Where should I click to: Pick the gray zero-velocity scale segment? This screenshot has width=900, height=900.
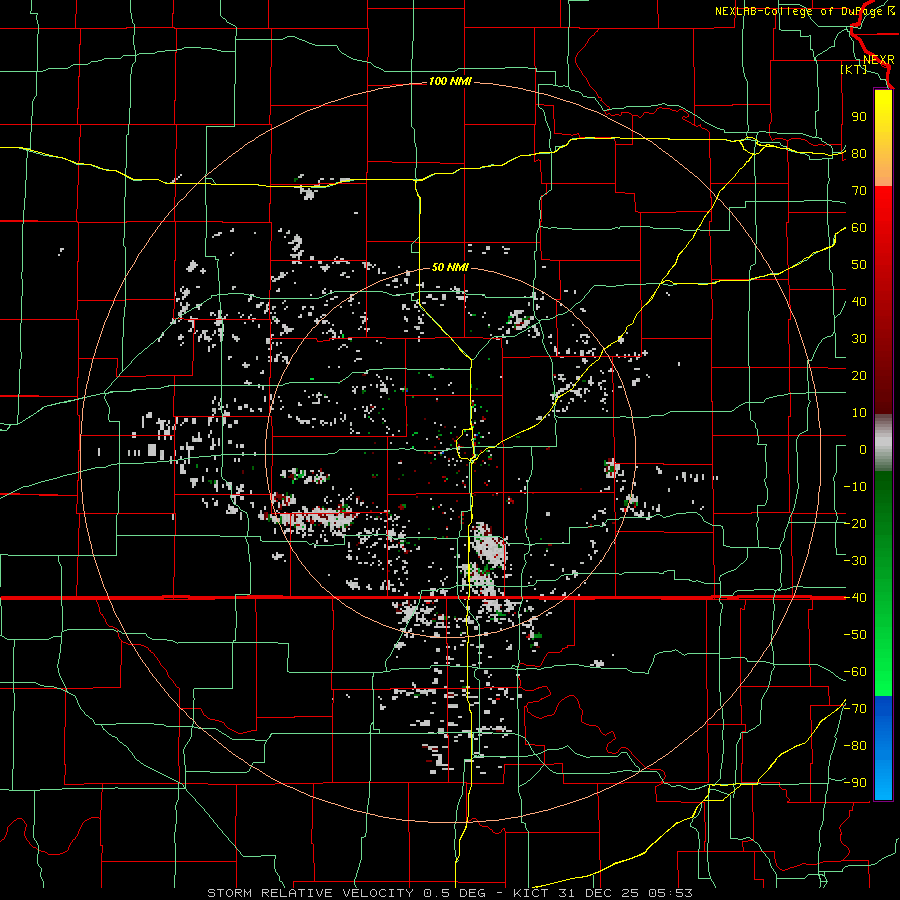tap(883, 442)
